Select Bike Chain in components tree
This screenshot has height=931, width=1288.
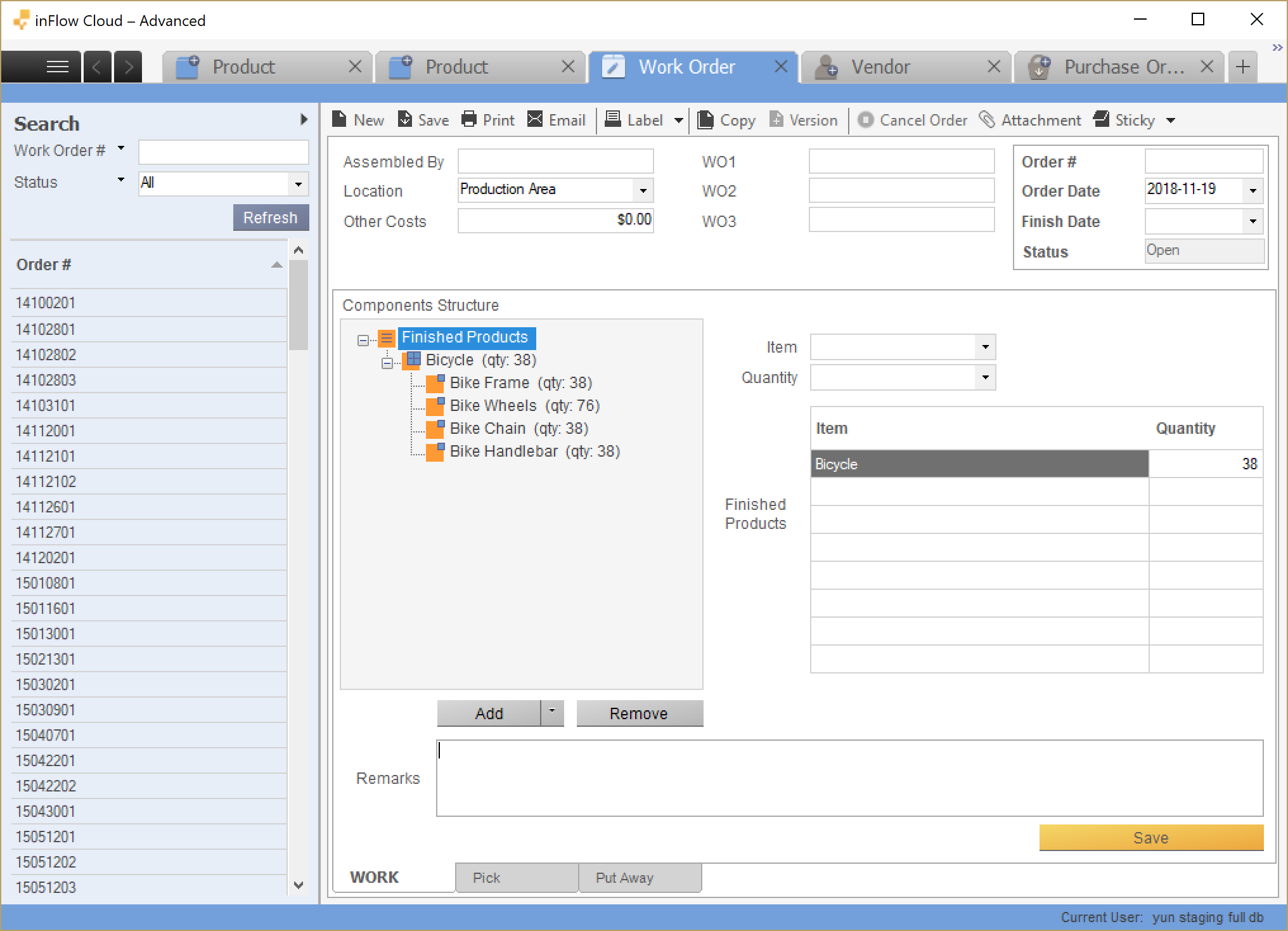point(519,428)
